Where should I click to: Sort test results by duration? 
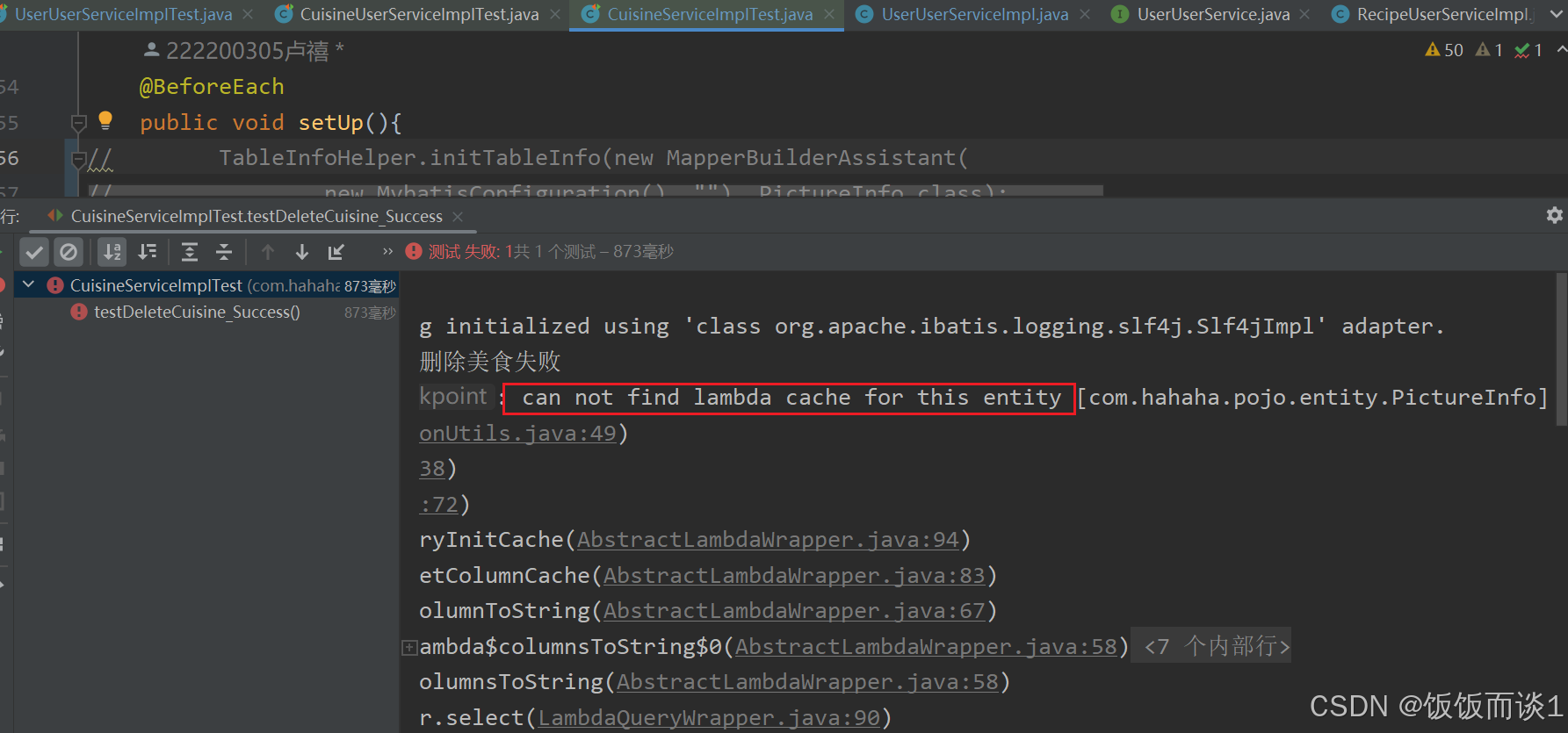[x=147, y=253]
